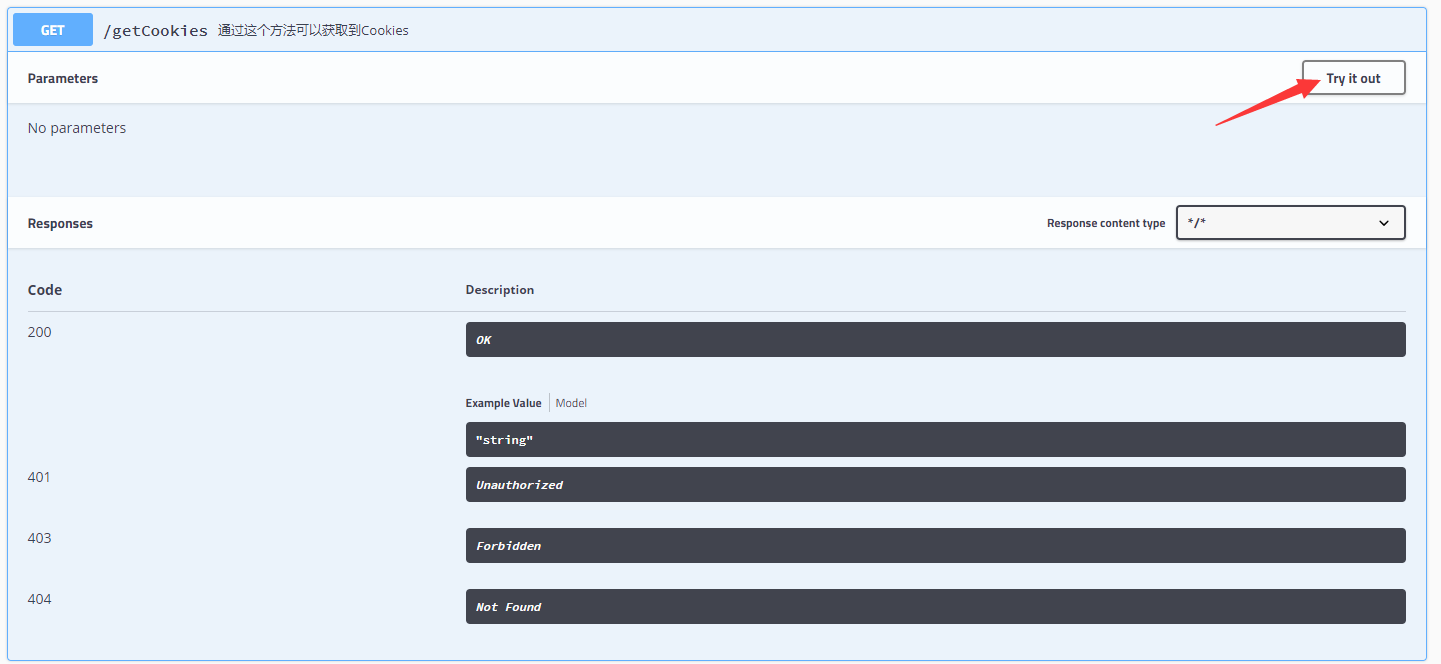1441x664 pixels.
Task: Click the OK description for code 200
Action: coord(935,339)
